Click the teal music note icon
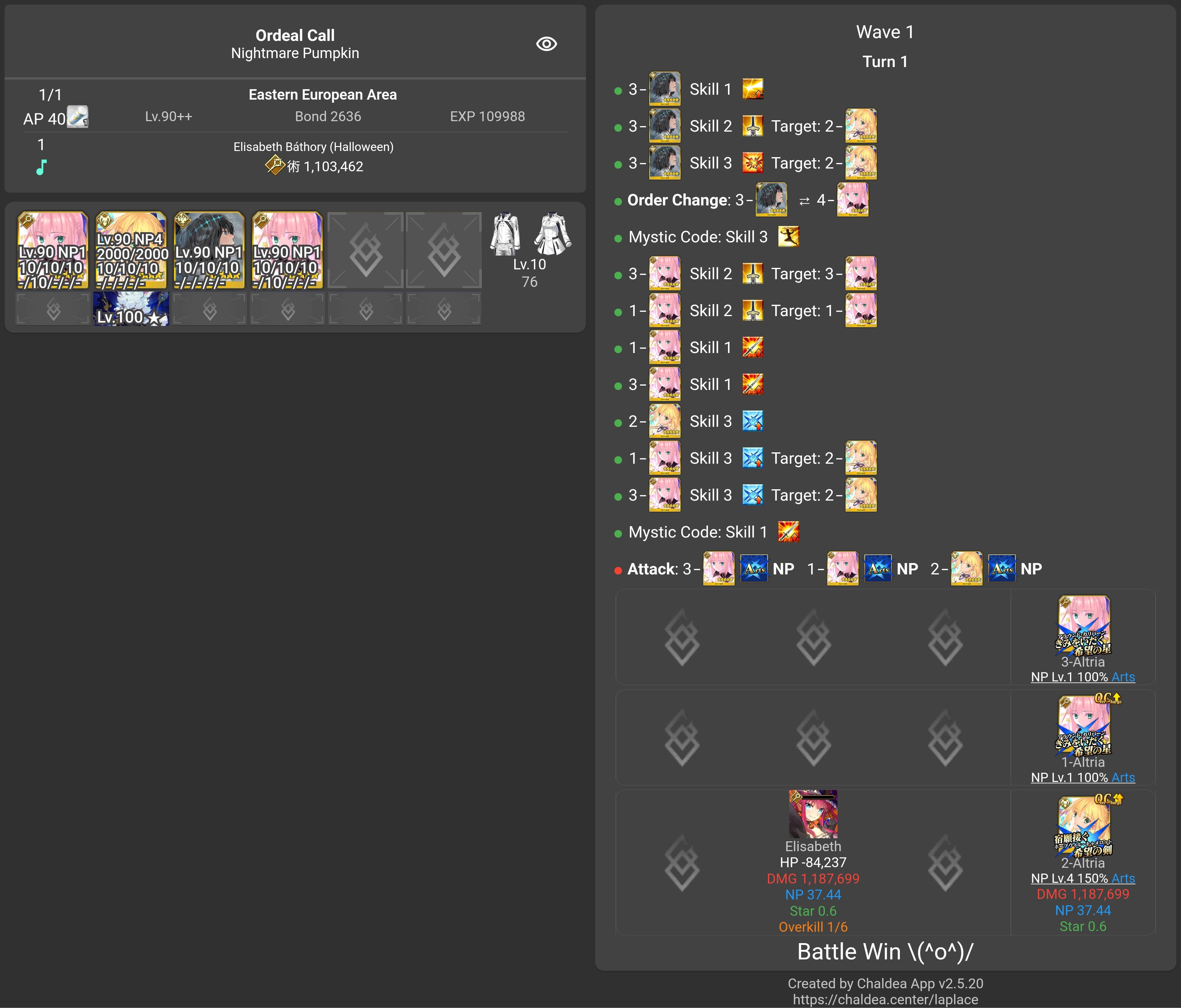The height and width of the screenshot is (1008, 1181). [42, 167]
